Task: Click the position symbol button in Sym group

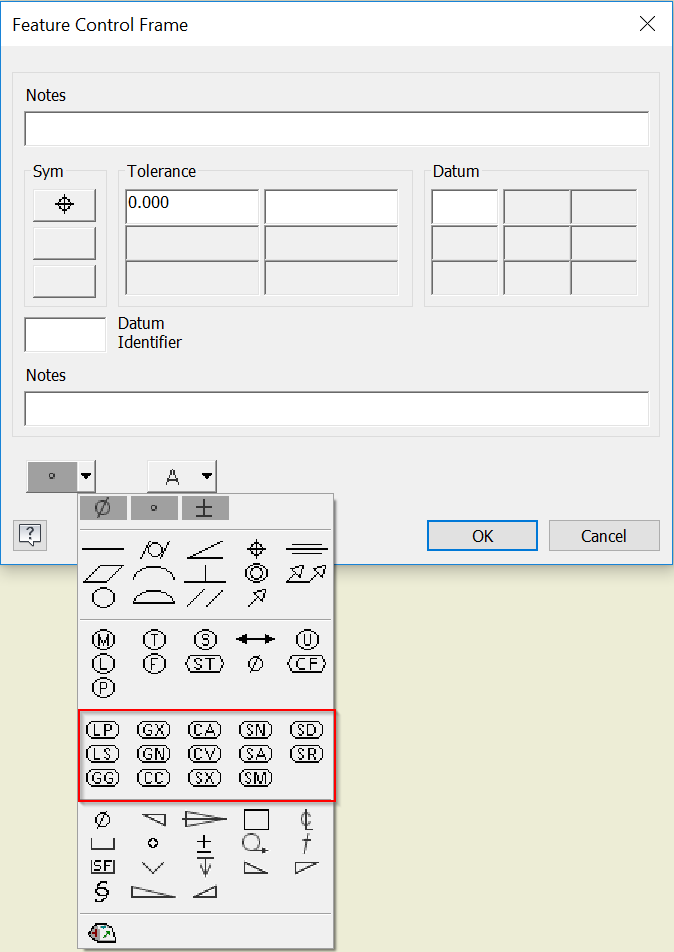Action: click(63, 205)
